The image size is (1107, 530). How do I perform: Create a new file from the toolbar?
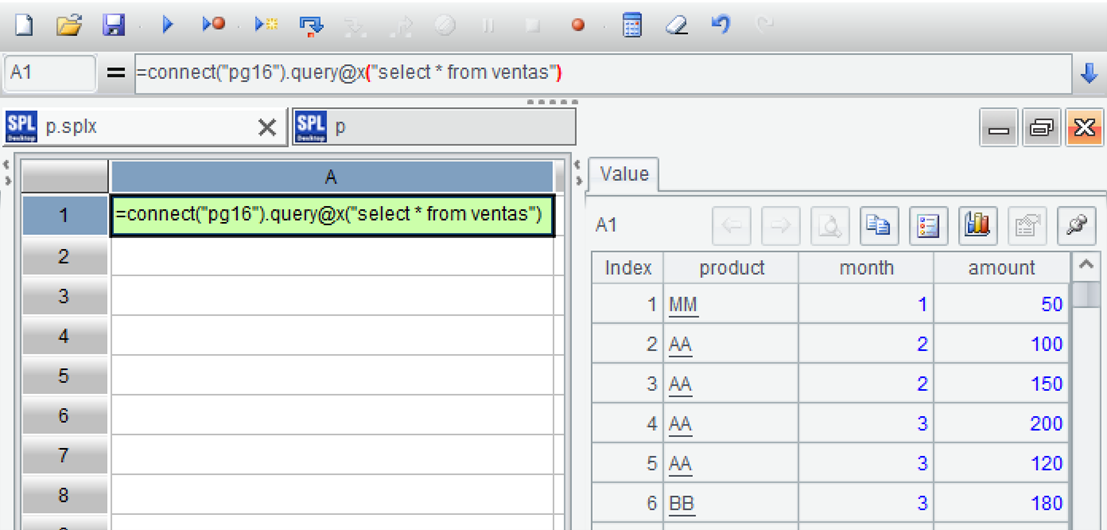tap(23, 25)
